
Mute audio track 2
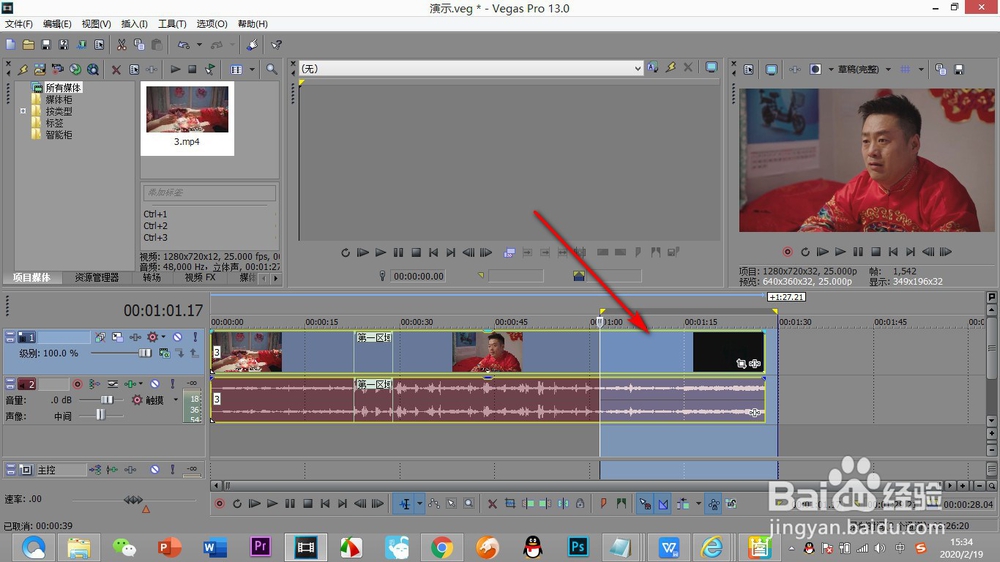pyautogui.click(x=154, y=383)
